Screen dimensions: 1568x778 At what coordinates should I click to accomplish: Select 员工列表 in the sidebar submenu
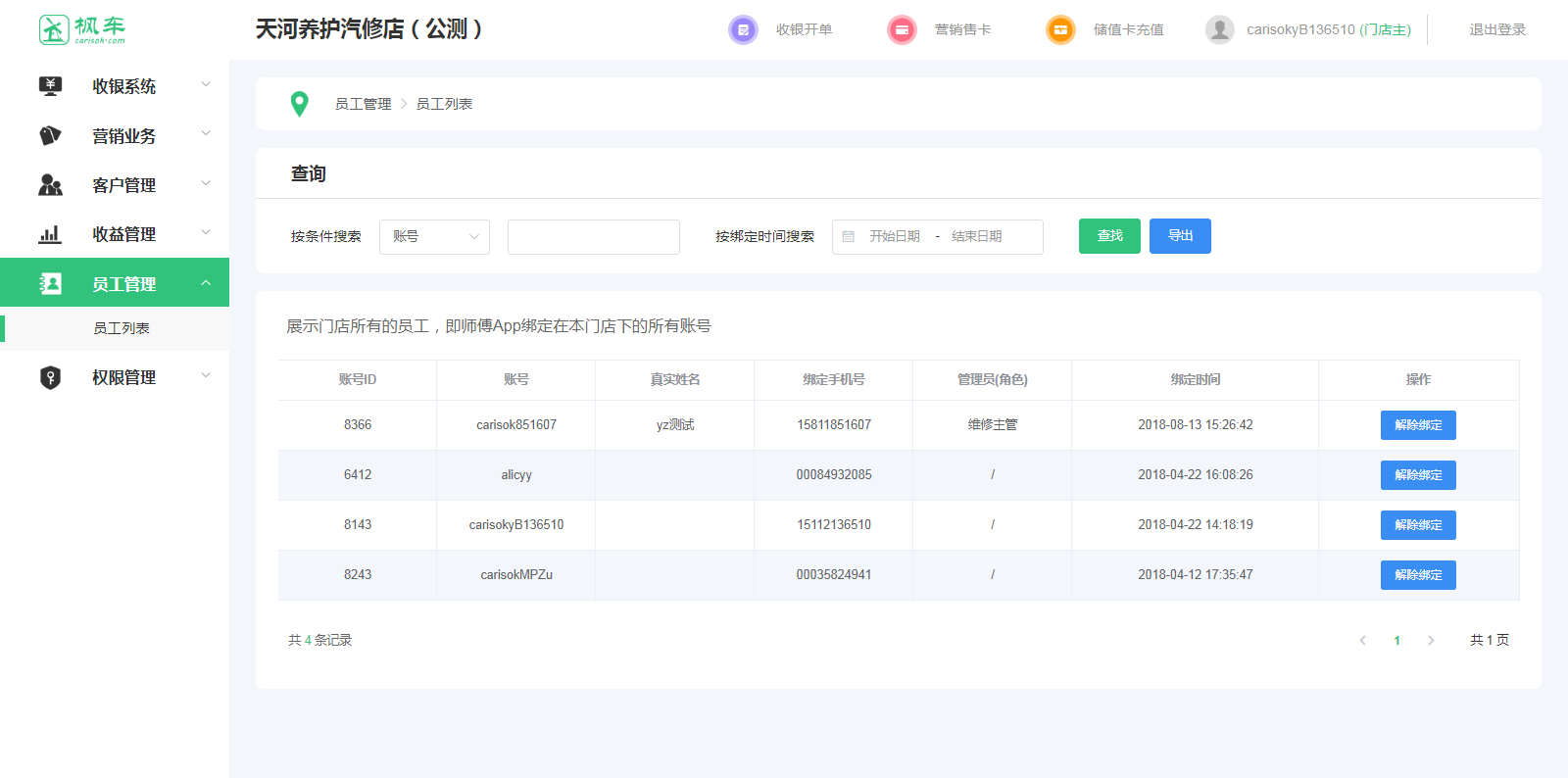[x=122, y=328]
